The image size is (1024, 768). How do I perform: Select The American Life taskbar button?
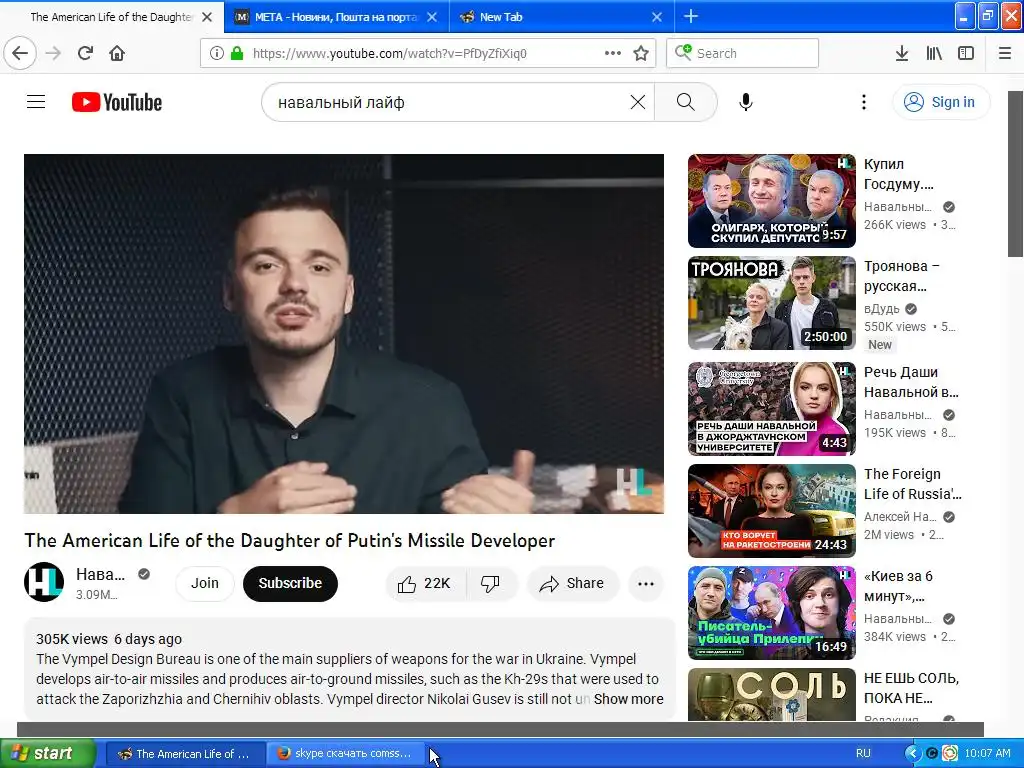coord(185,754)
